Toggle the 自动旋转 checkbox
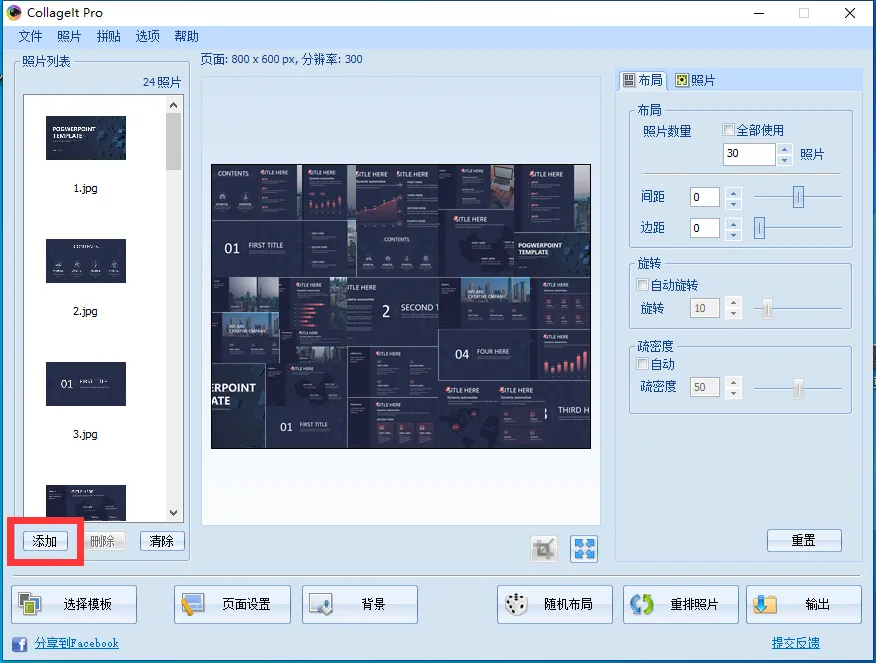This screenshot has width=876, height=663. [642, 285]
